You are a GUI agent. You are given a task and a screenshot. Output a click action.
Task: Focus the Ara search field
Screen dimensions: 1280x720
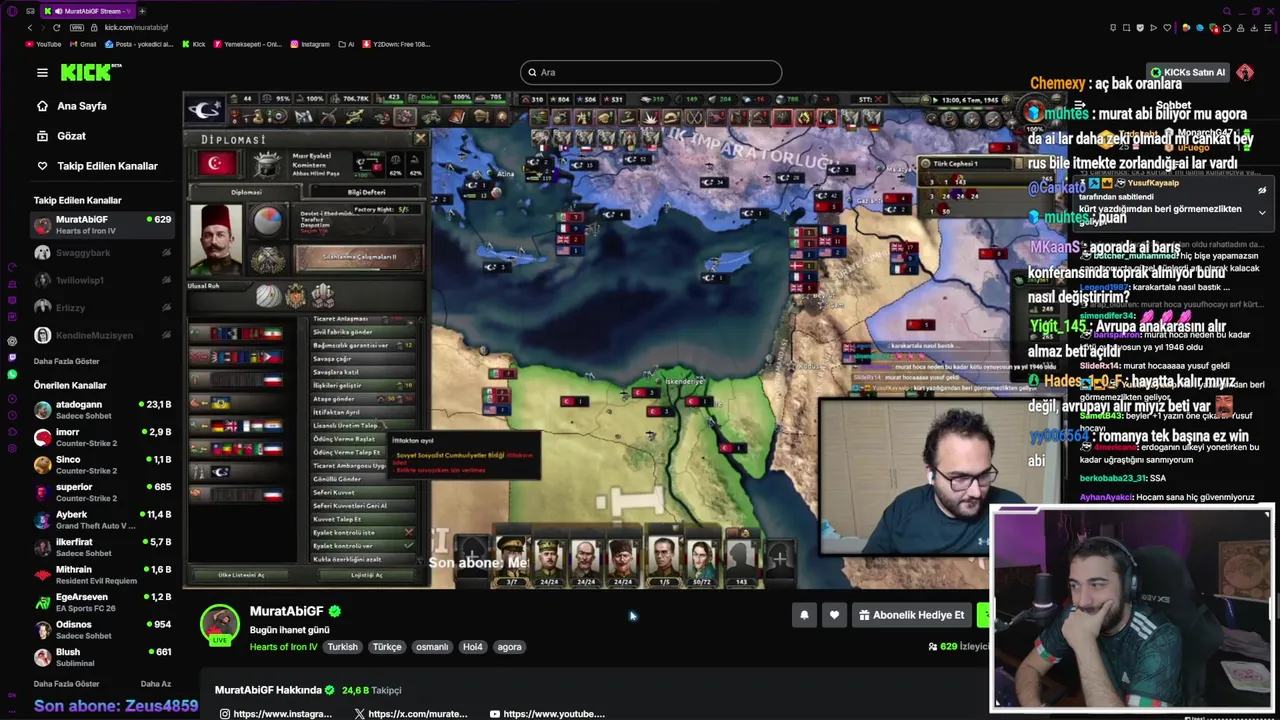pos(651,72)
